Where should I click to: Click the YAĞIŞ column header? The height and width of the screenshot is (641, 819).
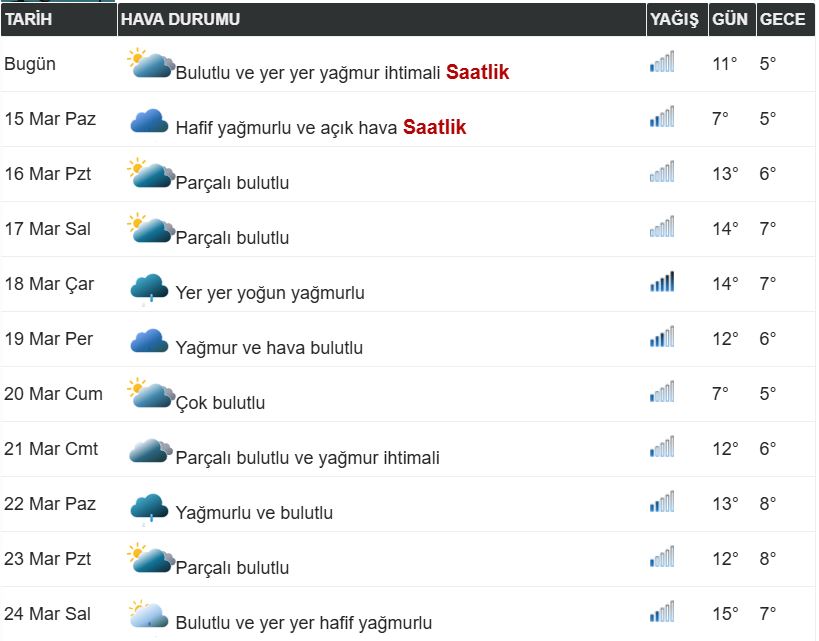(674, 19)
